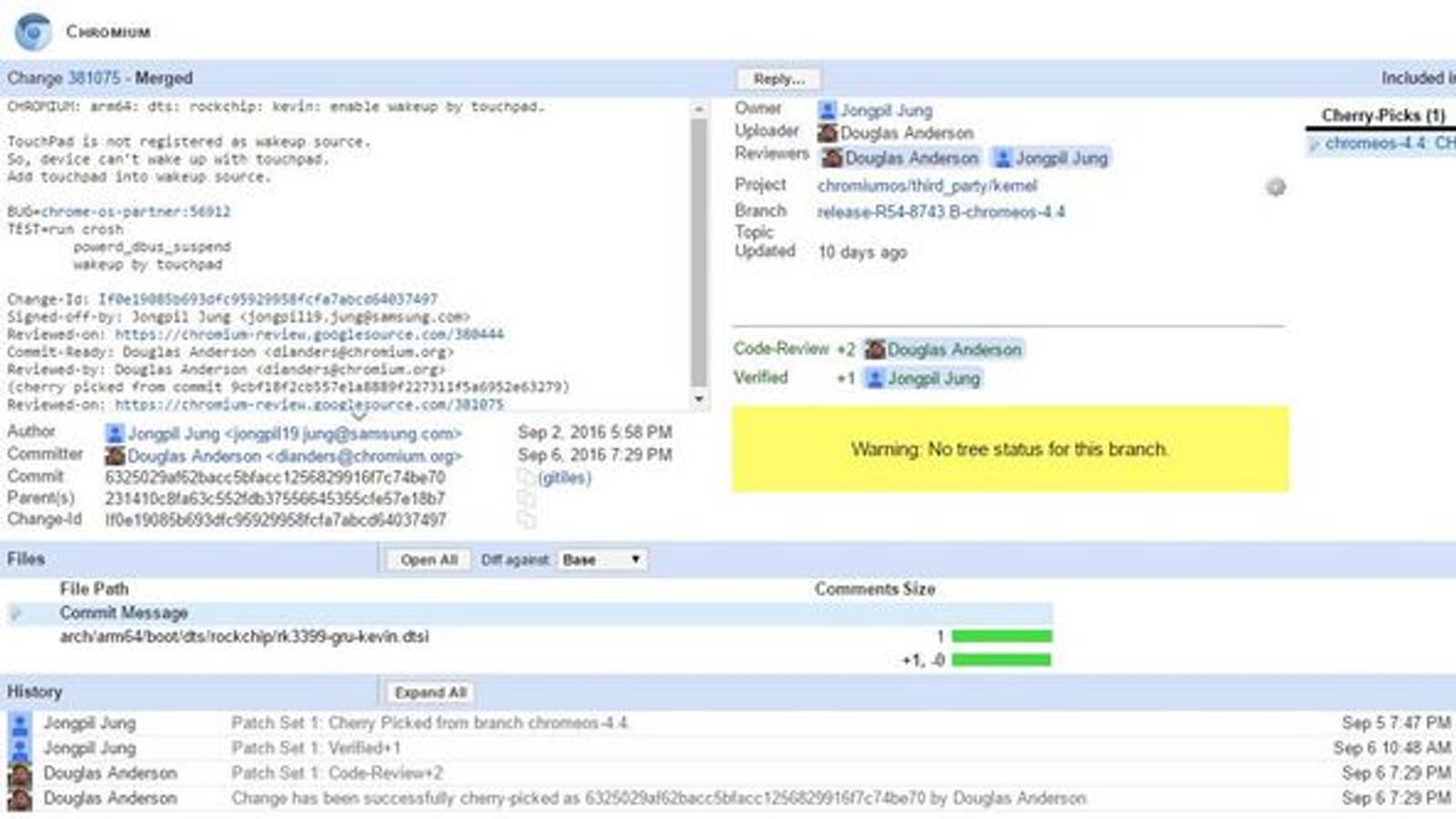1456x819 pixels.
Task: Click the parent commit hash 231410c8fa63c552
Action: click(275, 498)
